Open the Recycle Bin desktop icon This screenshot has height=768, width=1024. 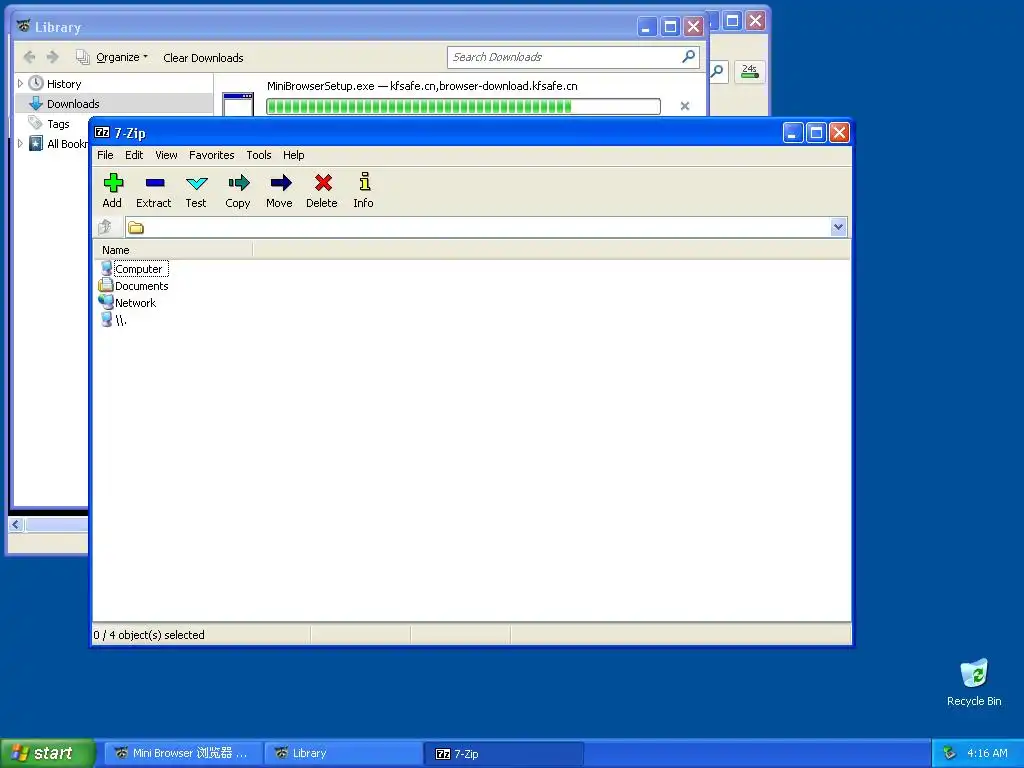[x=974, y=682]
